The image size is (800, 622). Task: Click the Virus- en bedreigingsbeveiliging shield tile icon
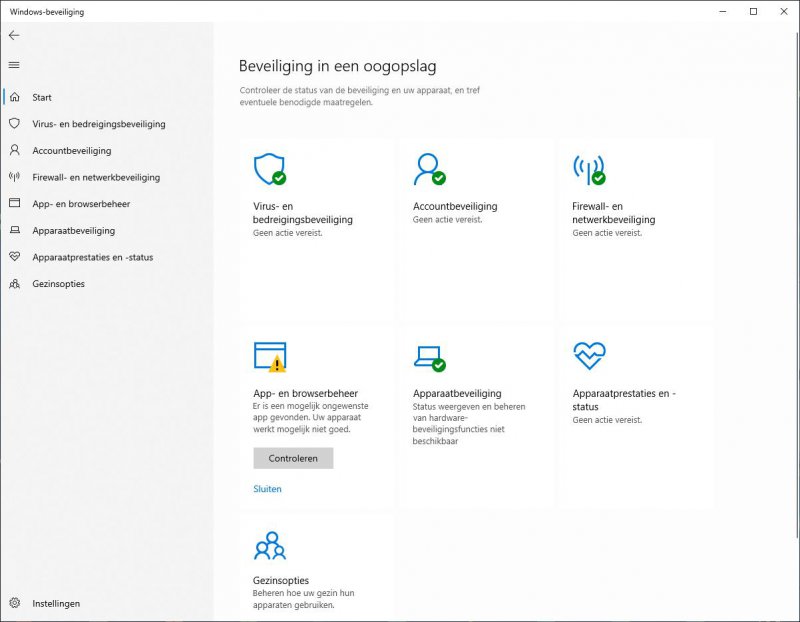tap(269, 169)
